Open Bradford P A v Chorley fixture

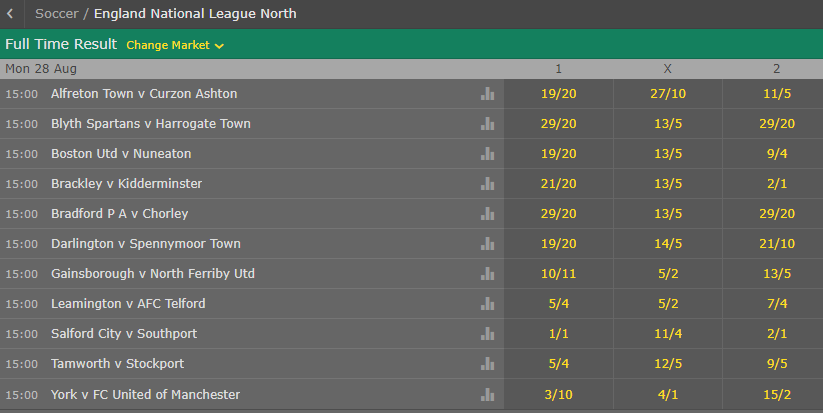point(120,214)
